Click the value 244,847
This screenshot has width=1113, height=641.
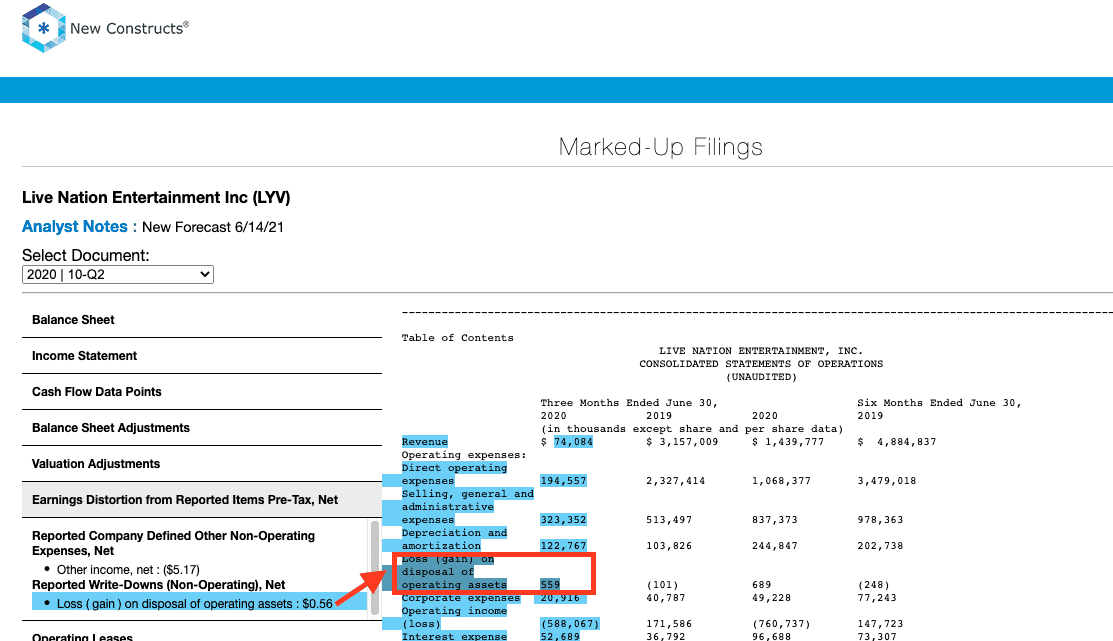(x=774, y=546)
